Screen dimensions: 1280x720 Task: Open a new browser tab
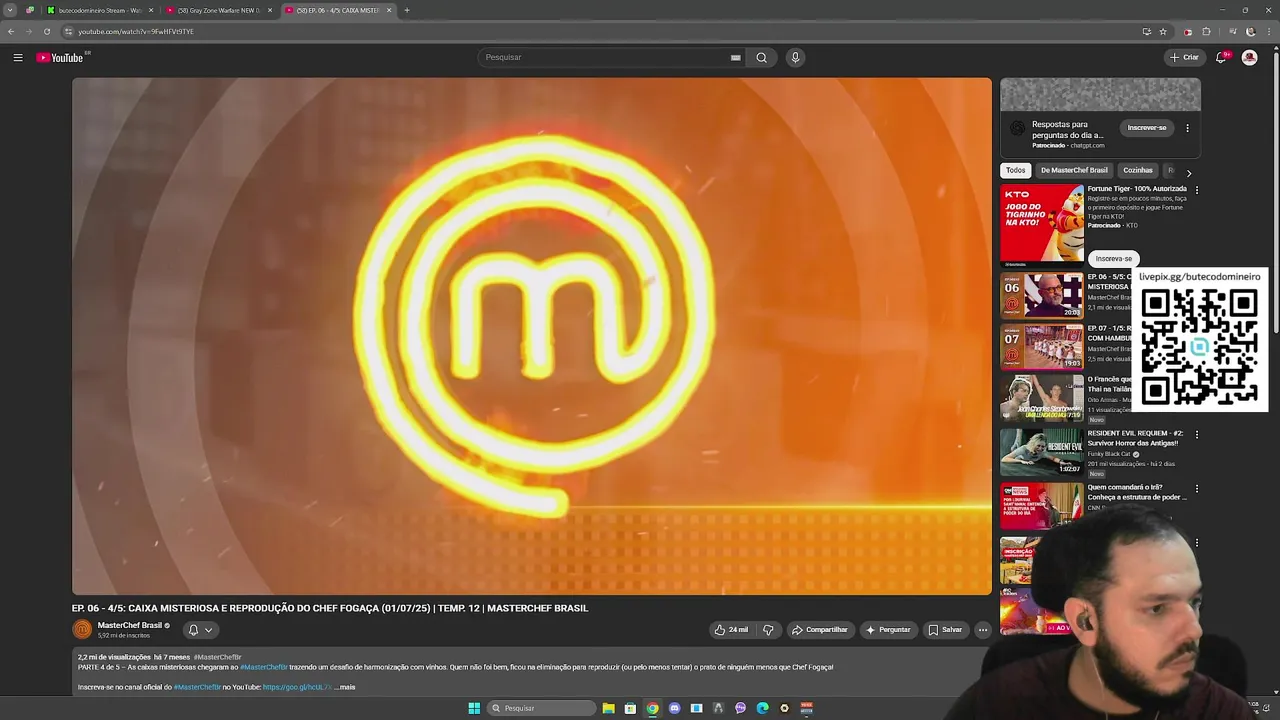[x=407, y=10]
